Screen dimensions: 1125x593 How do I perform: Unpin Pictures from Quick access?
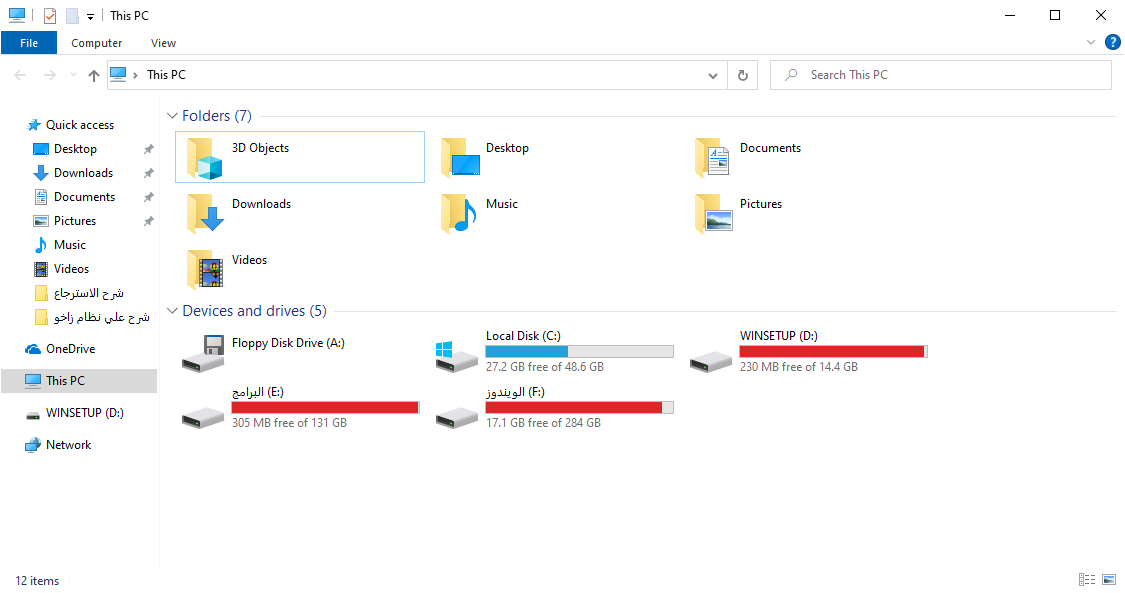(x=149, y=221)
